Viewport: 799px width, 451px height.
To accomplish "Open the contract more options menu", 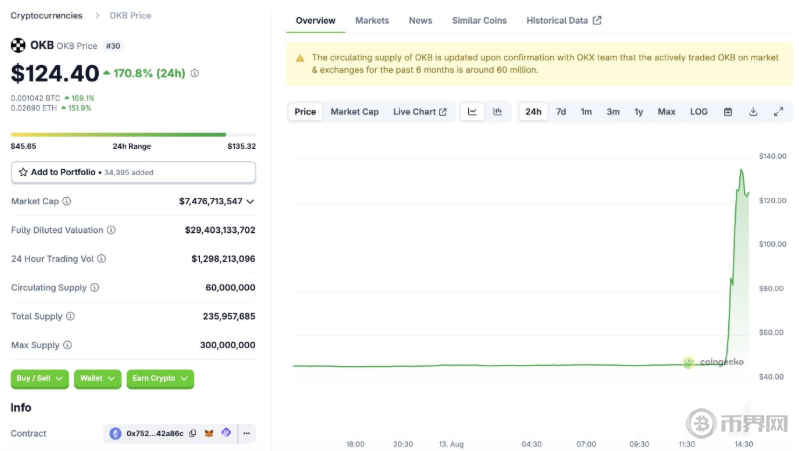I will pyautogui.click(x=246, y=434).
